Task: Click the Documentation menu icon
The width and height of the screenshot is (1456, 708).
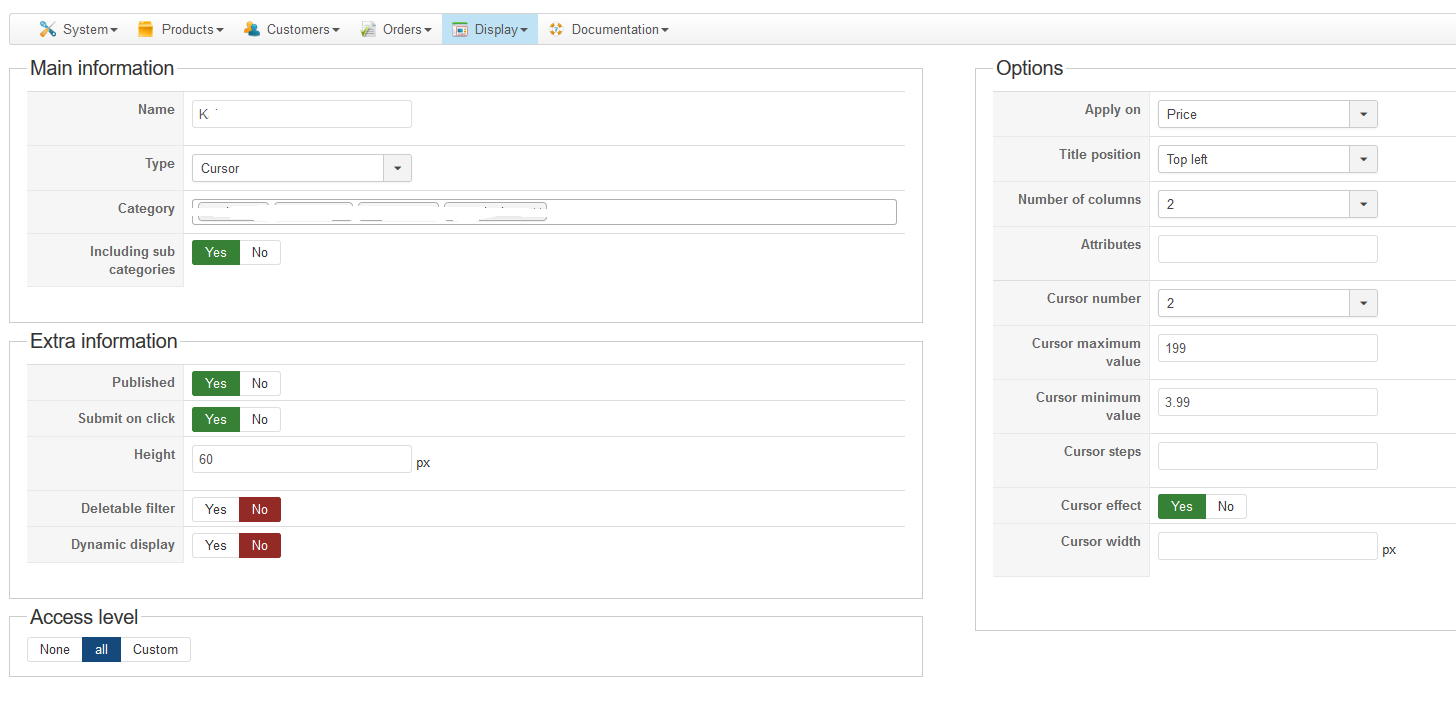Action: coord(557,29)
